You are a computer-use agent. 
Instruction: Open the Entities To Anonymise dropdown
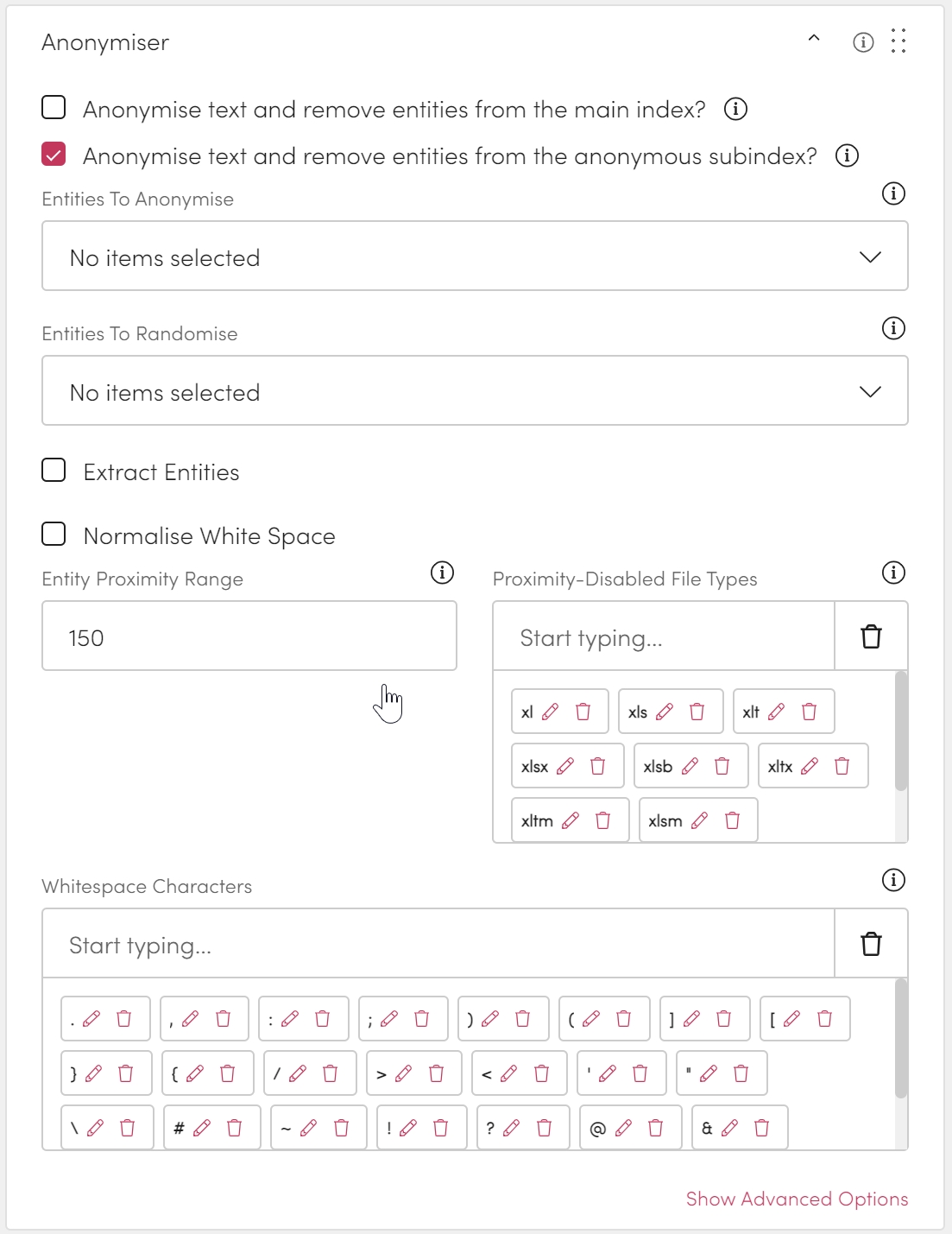[x=475, y=256]
